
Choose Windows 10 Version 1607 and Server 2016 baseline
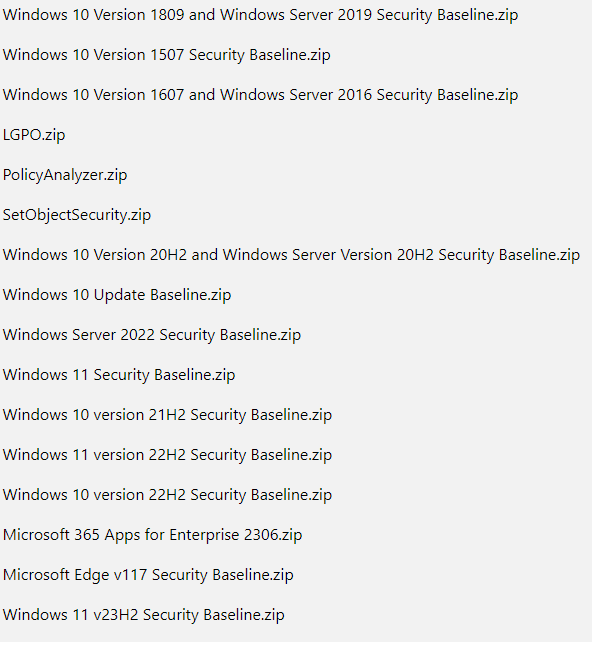coord(260,95)
